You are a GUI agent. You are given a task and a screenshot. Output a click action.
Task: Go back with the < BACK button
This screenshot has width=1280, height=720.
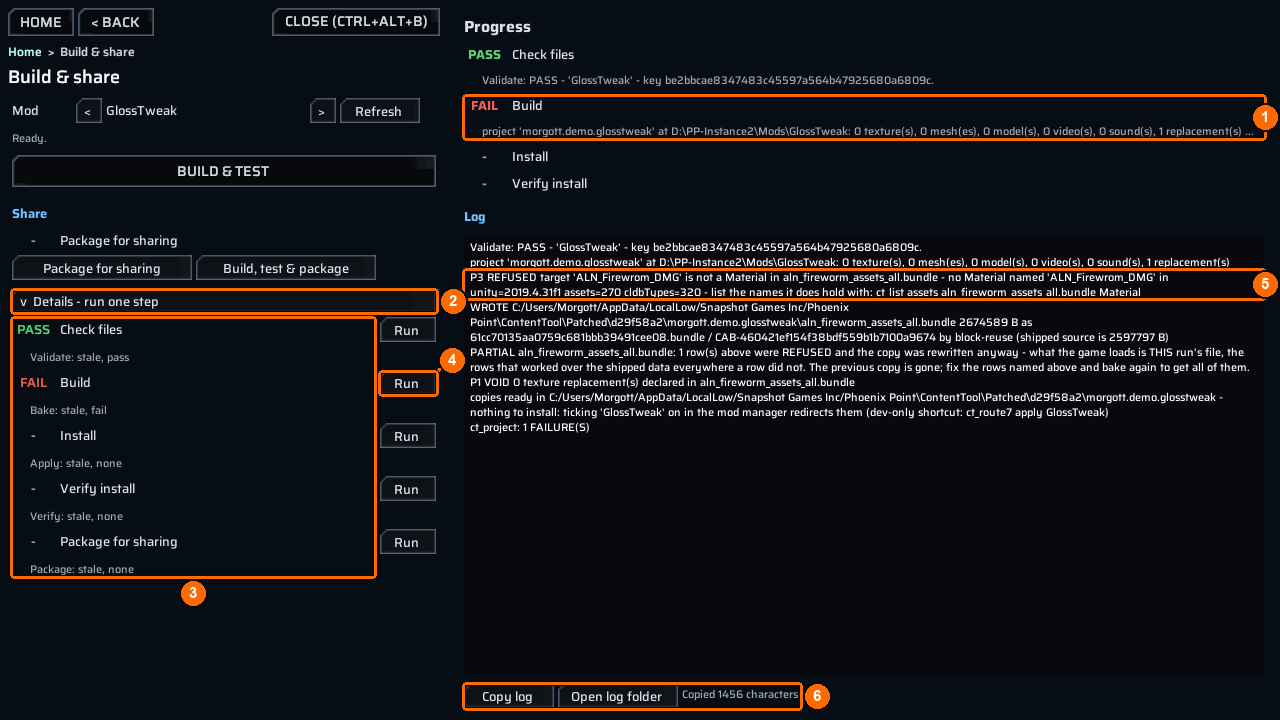(x=116, y=22)
